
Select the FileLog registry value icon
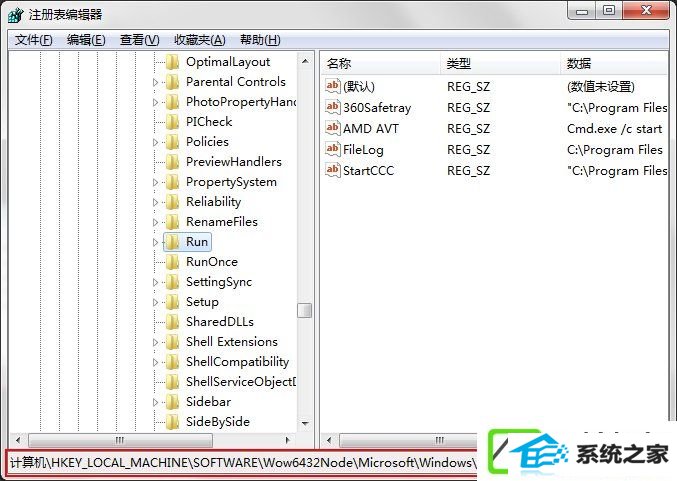[332, 149]
